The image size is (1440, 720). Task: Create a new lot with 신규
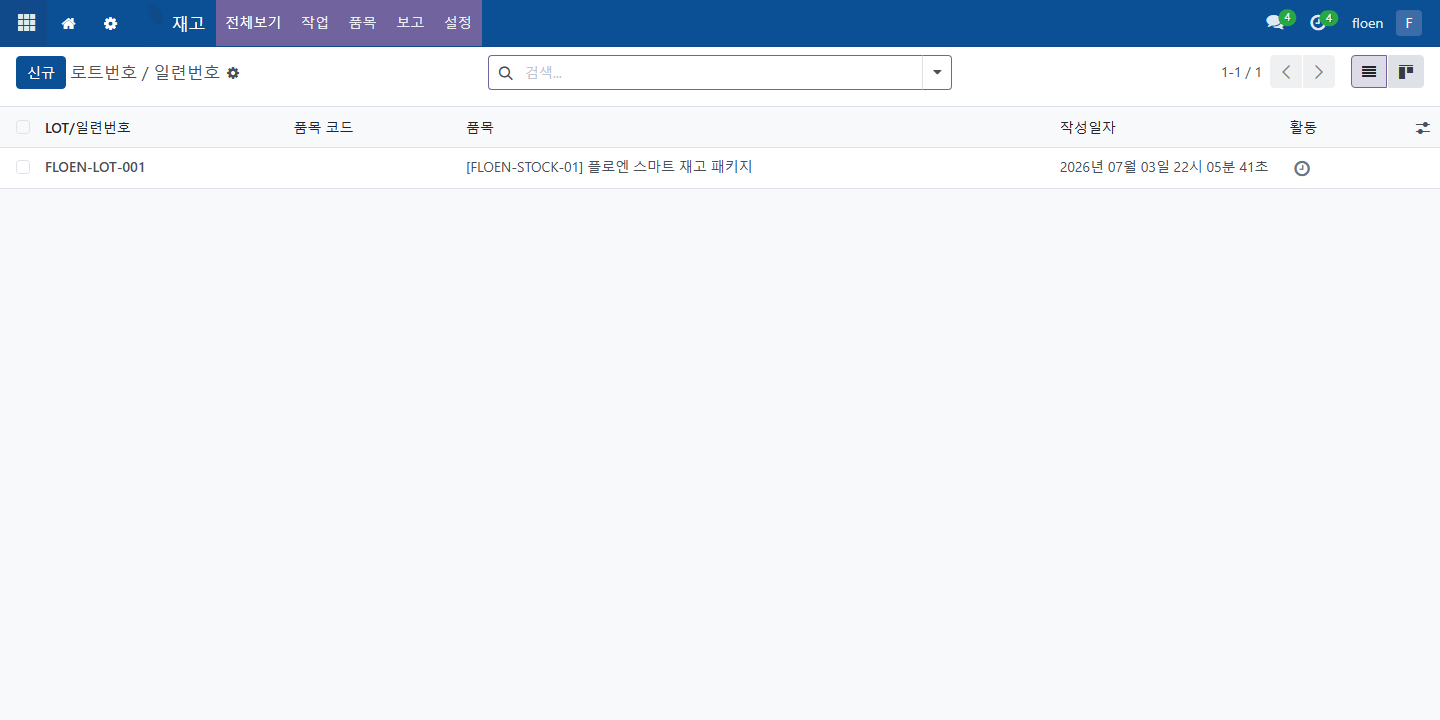pos(41,72)
